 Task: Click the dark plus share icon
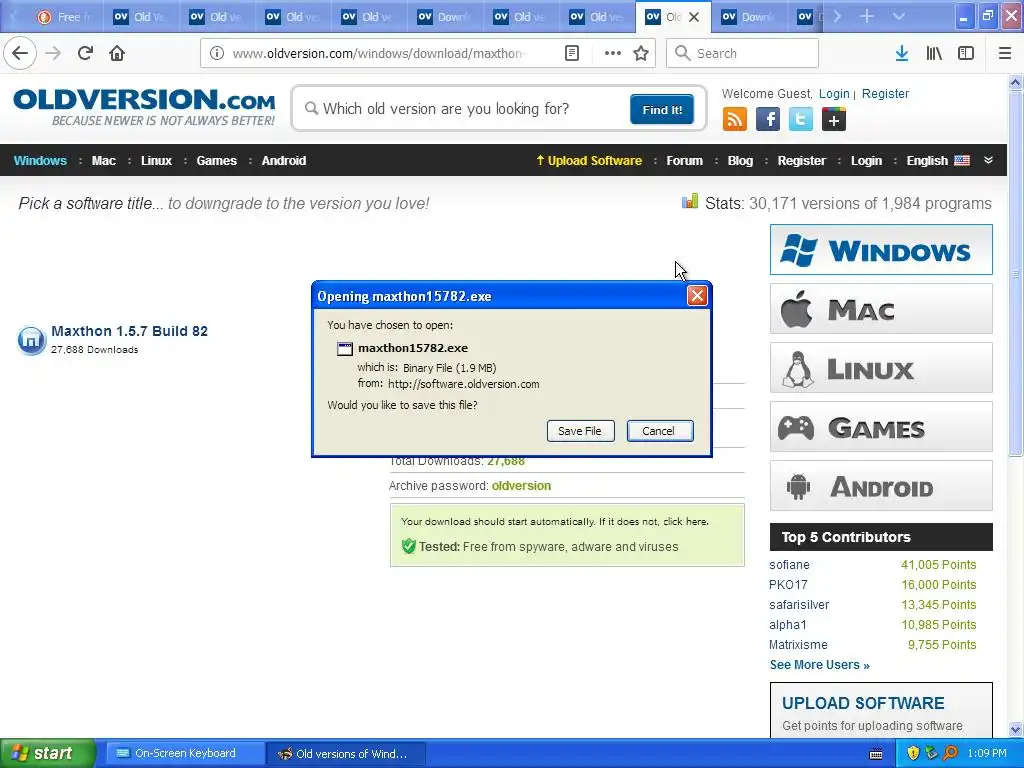point(833,120)
